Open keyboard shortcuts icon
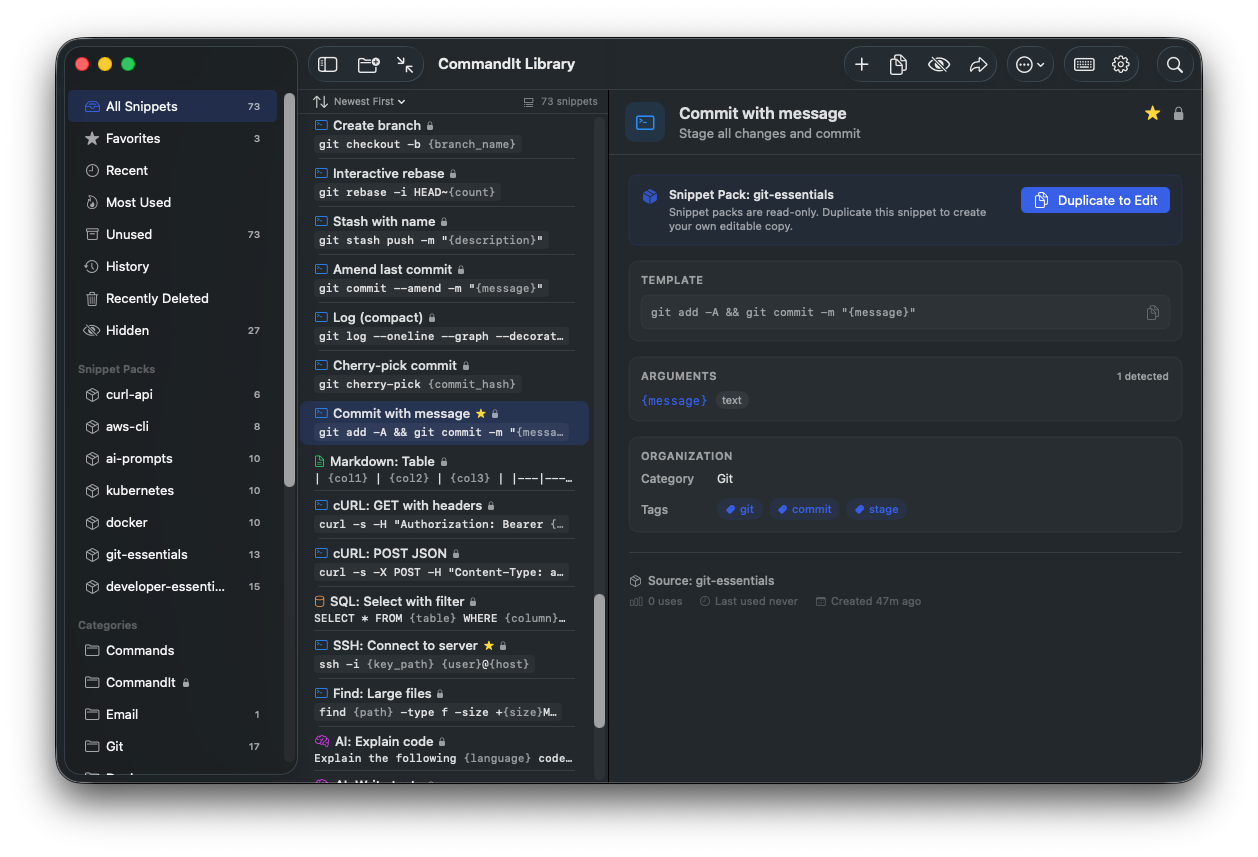 pyautogui.click(x=1084, y=64)
